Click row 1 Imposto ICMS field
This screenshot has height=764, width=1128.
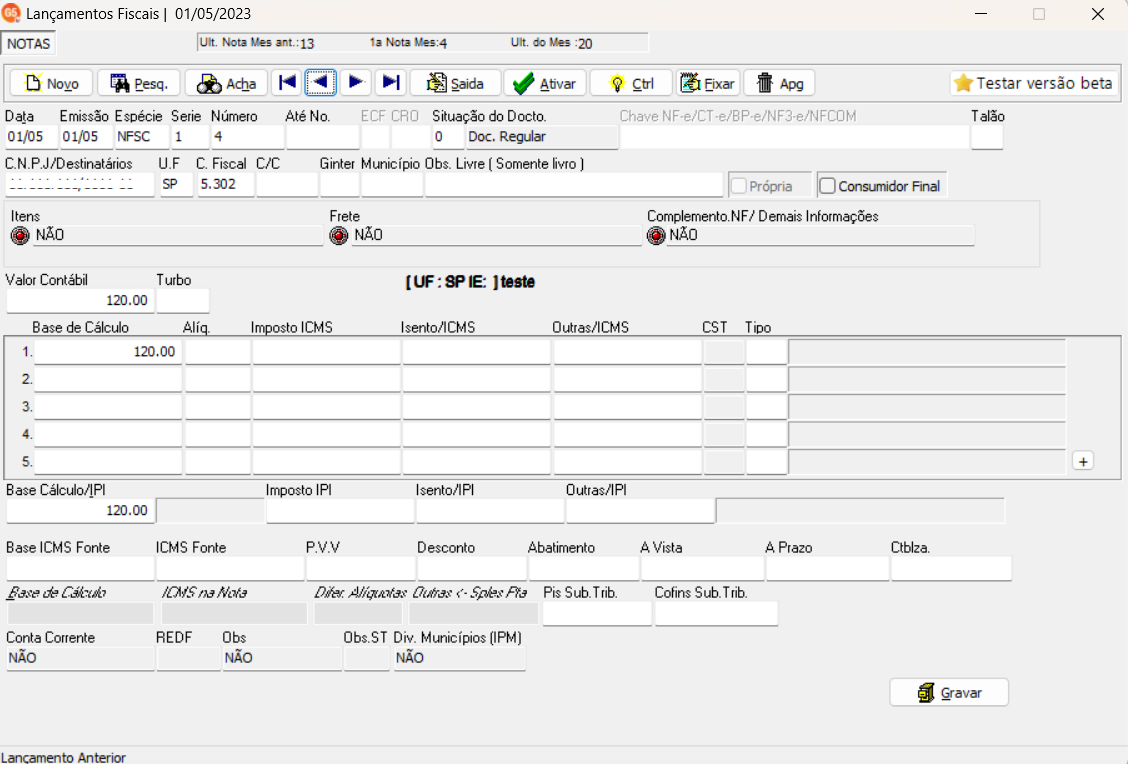click(327, 352)
